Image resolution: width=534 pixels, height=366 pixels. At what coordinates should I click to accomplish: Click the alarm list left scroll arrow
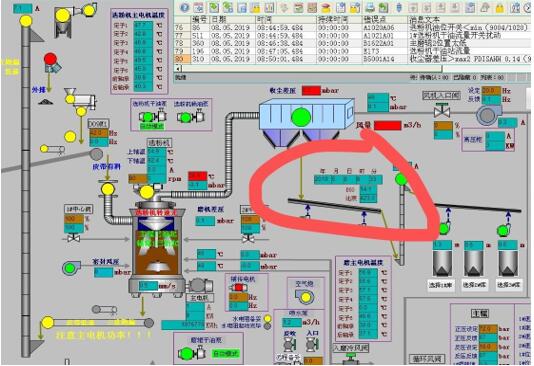pos(178,68)
